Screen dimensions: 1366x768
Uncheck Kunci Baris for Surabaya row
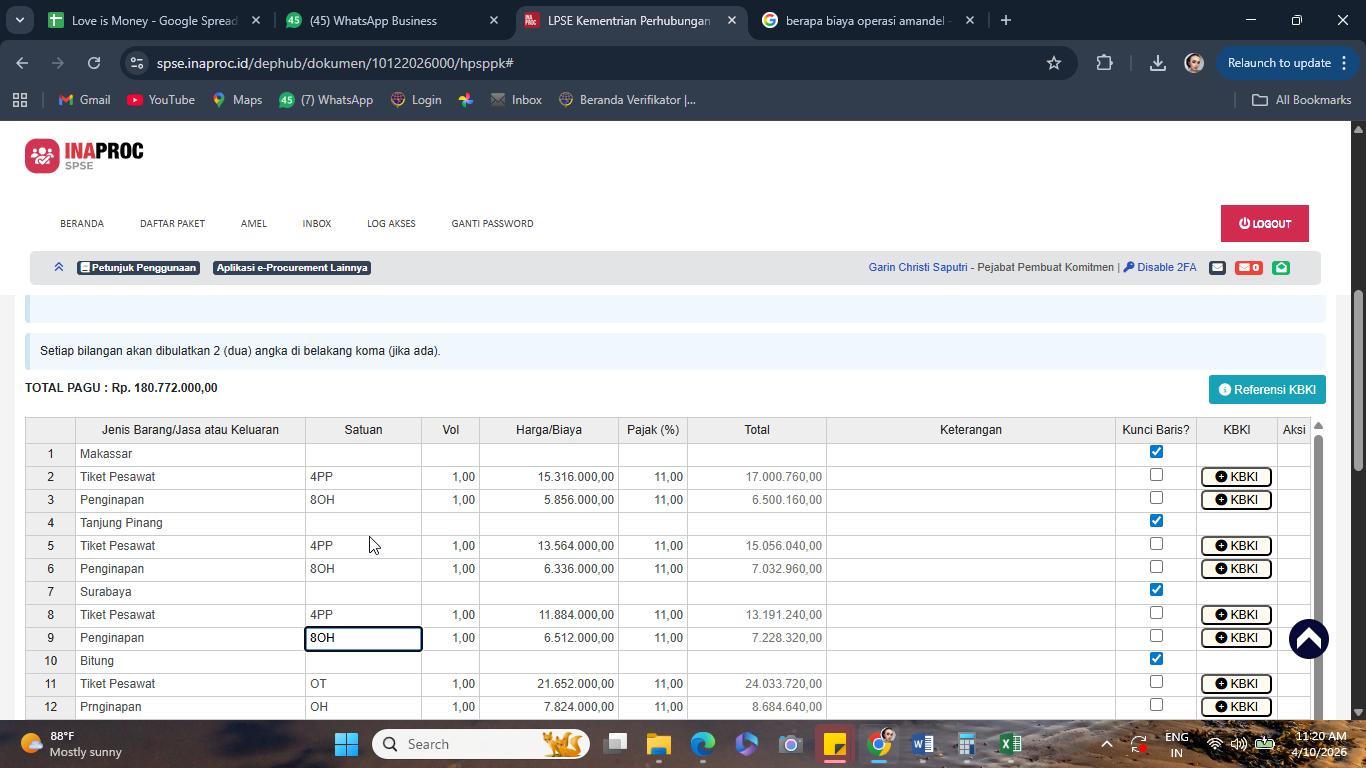pyautogui.click(x=1156, y=590)
